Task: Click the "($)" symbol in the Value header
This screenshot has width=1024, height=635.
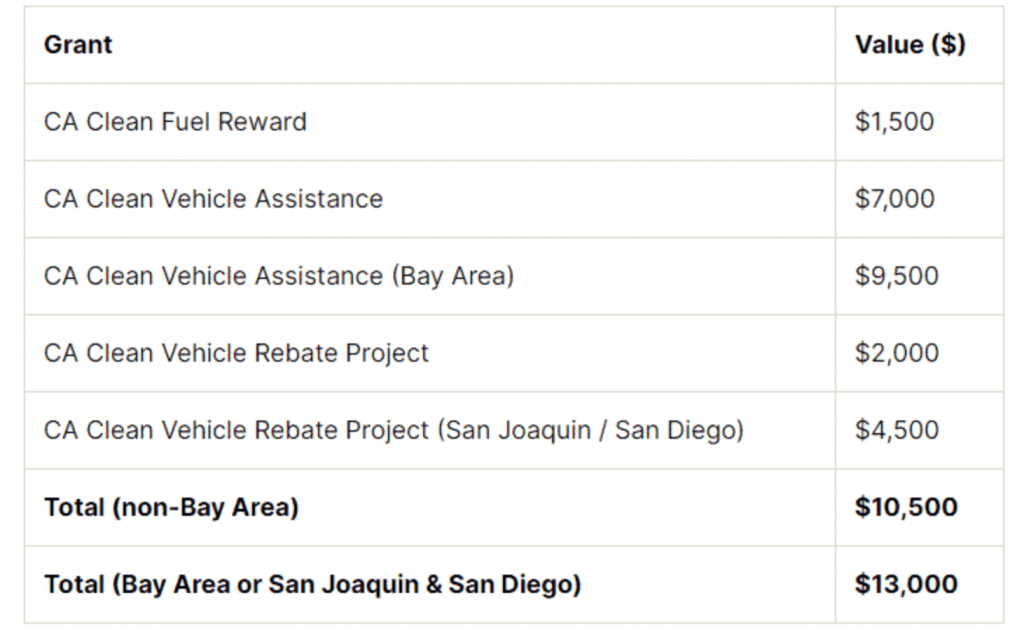Action: [945, 45]
